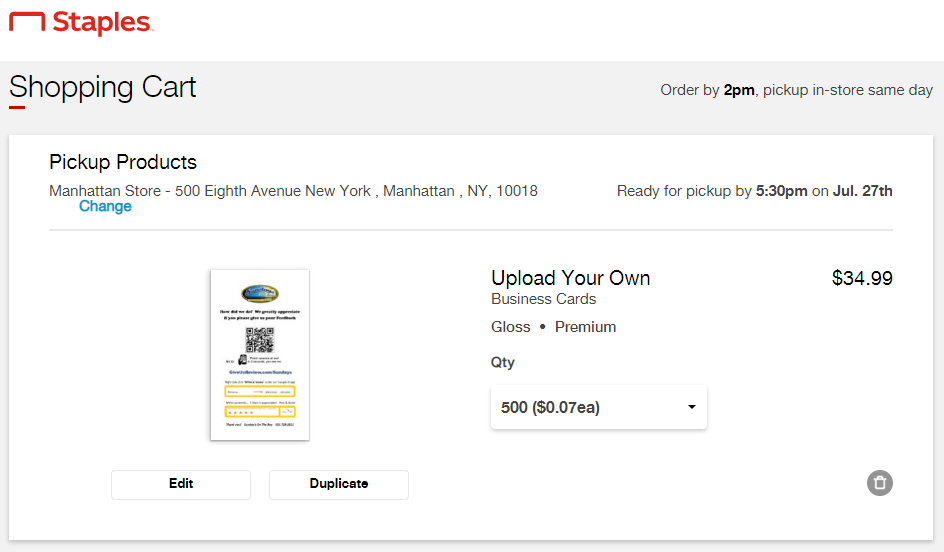
Task: Click the $34.99 price
Action: coord(862,278)
